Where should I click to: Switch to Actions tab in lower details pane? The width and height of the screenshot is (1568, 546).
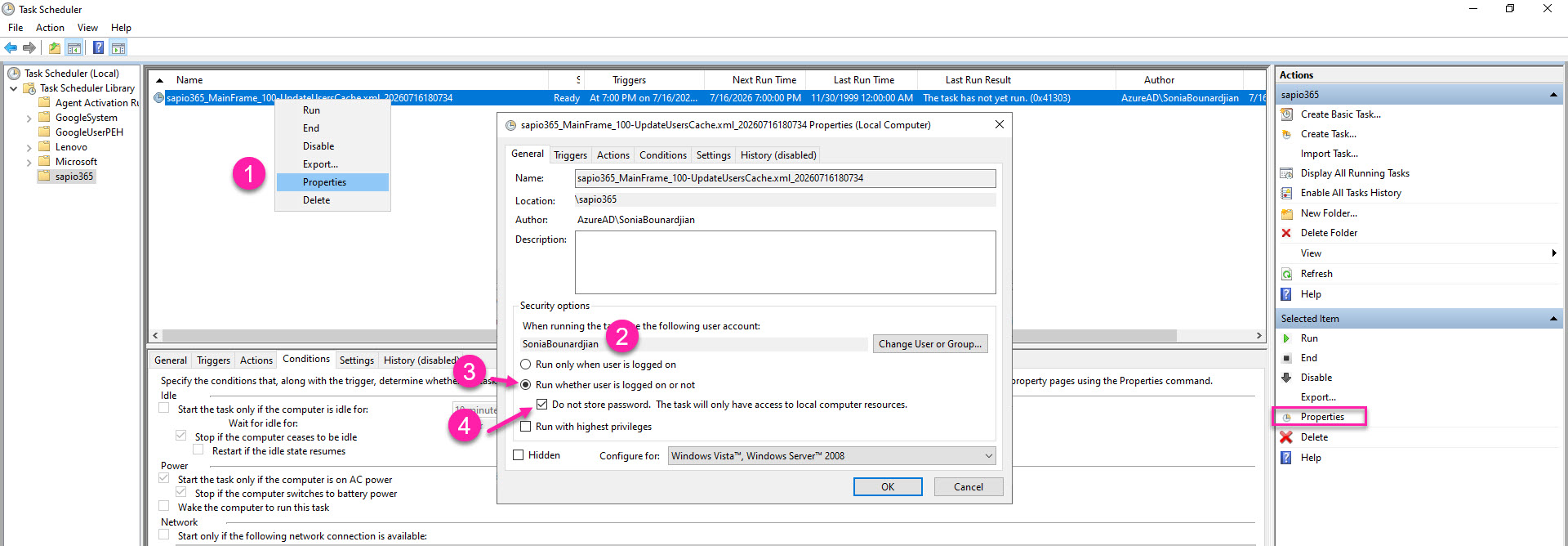pyautogui.click(x=256, y=360)
